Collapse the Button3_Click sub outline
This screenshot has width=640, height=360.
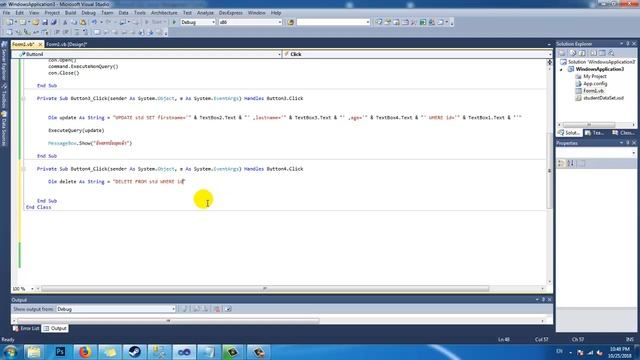[23, 98]
